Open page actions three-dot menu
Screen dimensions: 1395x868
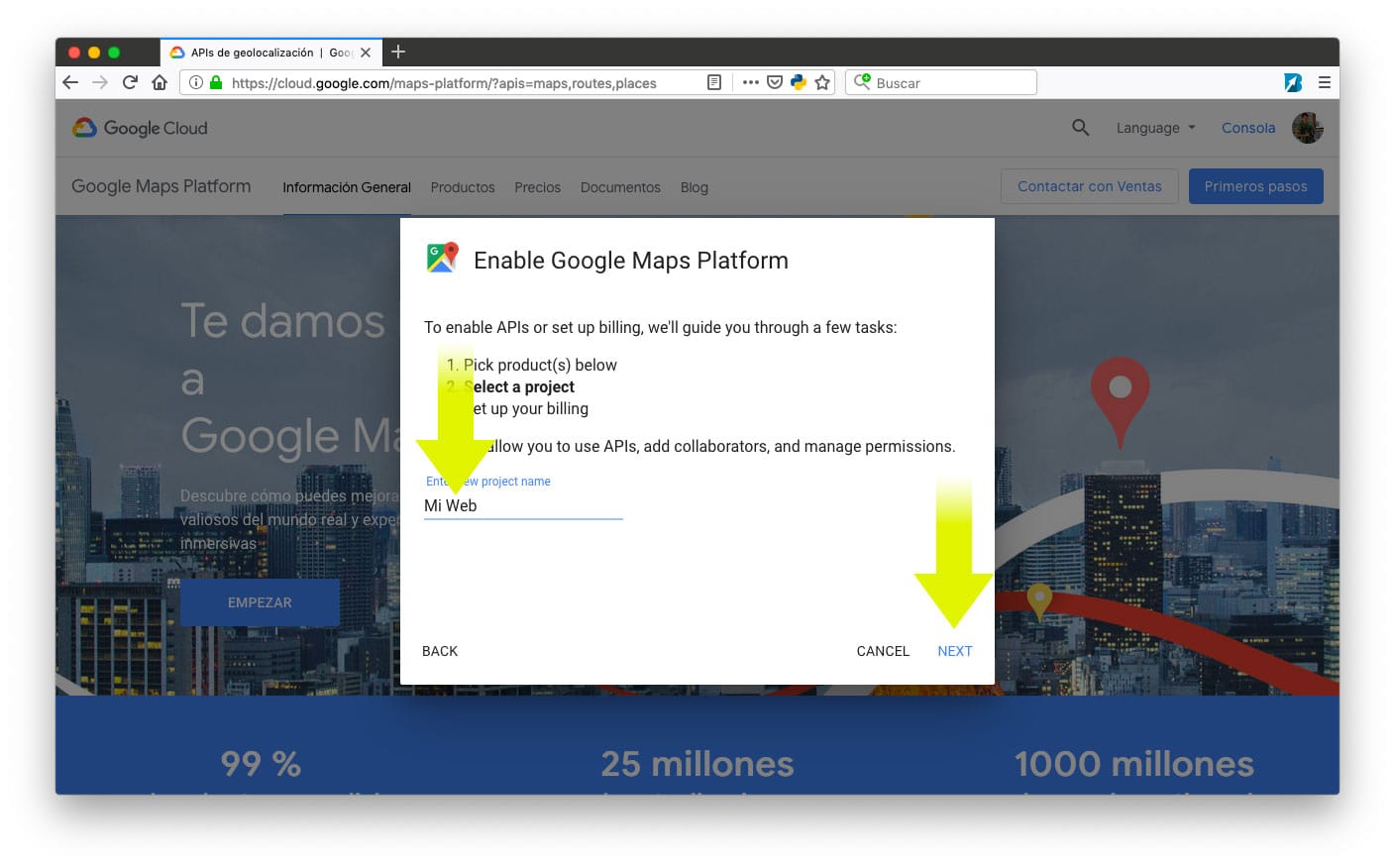[751, 82]
